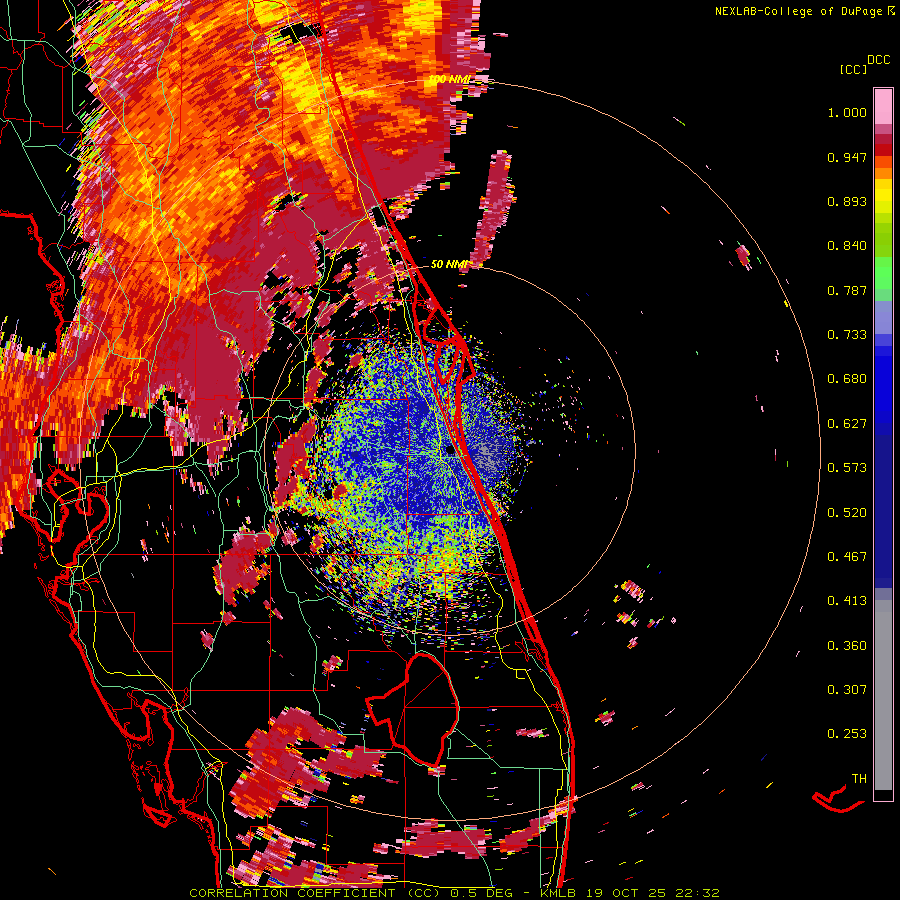Click the NEXLAB-College of DuPage title text
The image size is (900, 900).
[x=799, y=11]
